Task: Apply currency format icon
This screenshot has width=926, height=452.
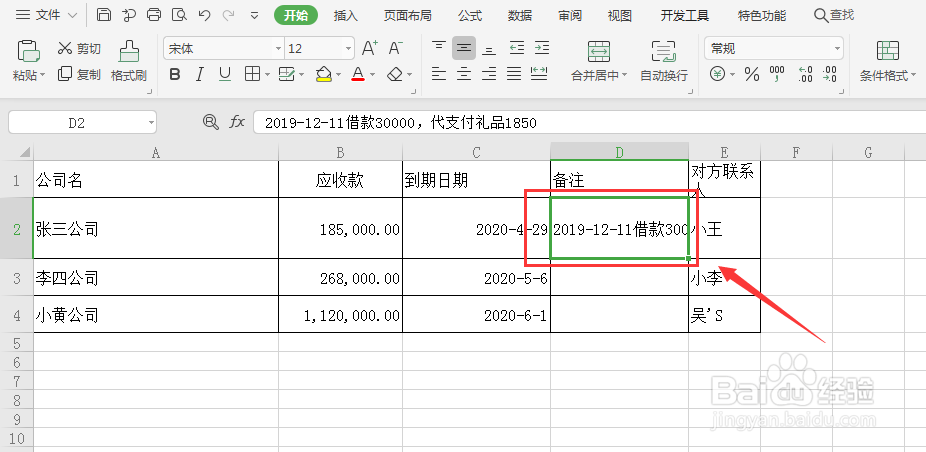Action: (718, 74)
